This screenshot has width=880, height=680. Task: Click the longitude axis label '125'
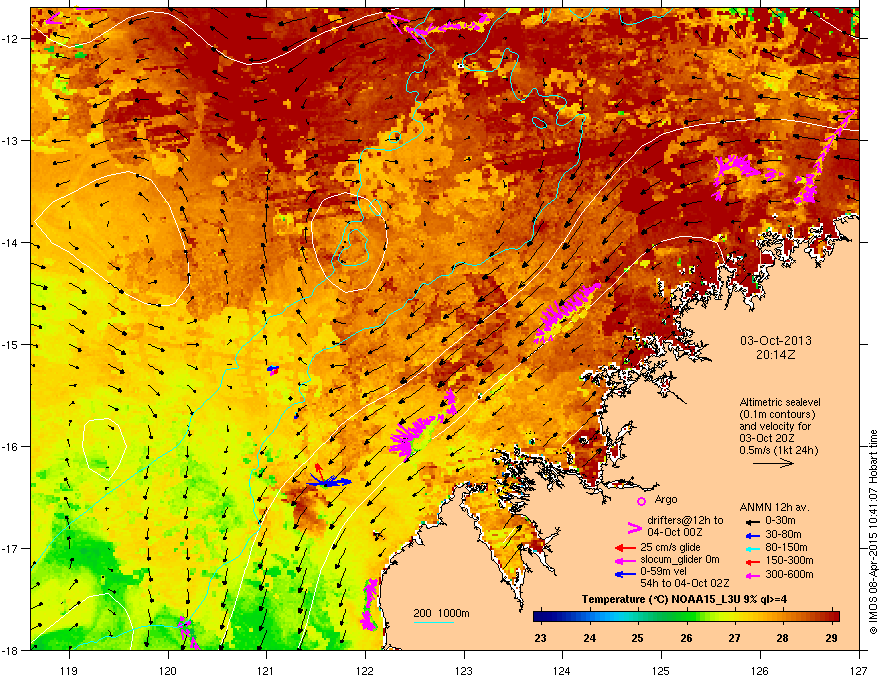coord(661,670)
